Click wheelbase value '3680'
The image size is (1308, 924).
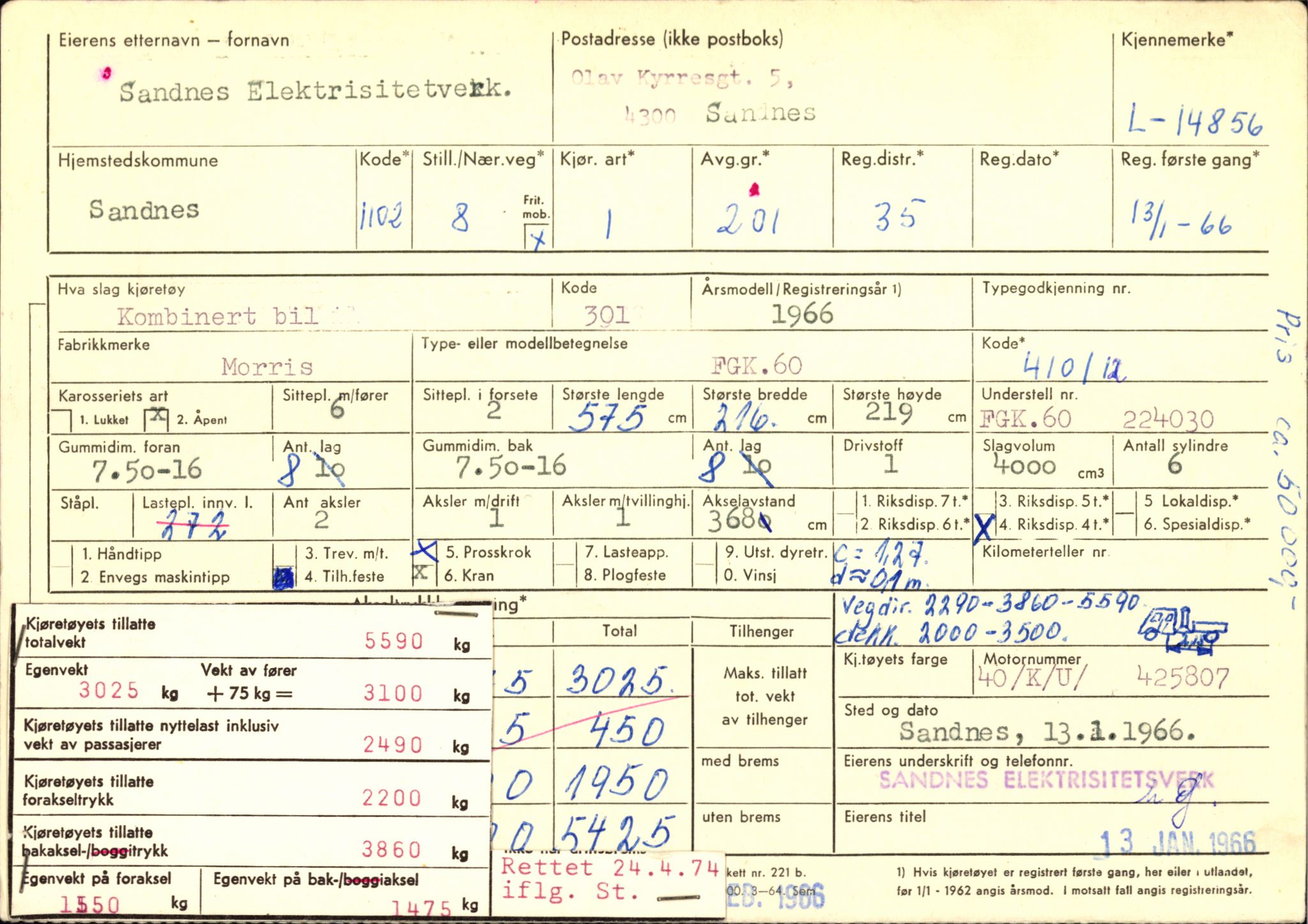(739, 522)
